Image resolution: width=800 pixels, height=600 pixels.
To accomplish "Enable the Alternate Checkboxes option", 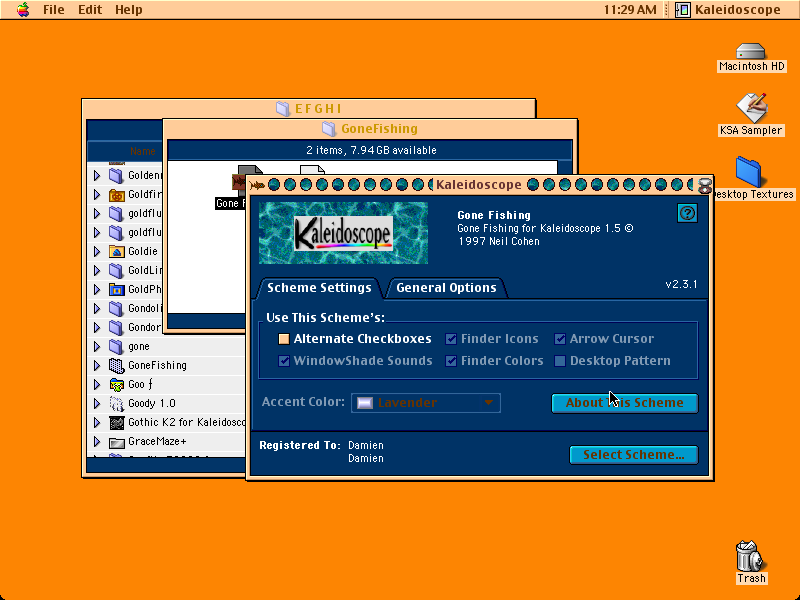I will (x=284, y=339).
